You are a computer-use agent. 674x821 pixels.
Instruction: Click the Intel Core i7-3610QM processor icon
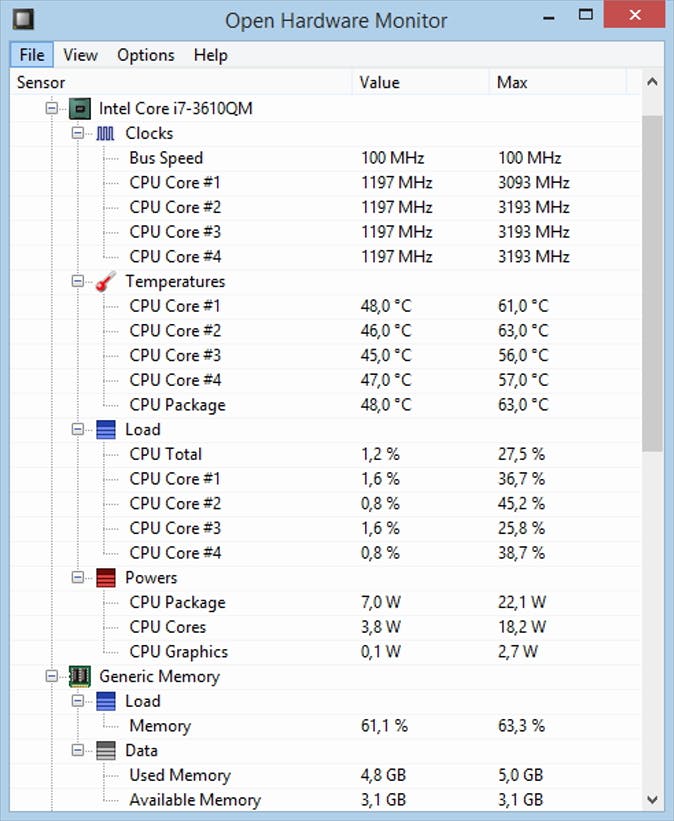click(81, 108)
